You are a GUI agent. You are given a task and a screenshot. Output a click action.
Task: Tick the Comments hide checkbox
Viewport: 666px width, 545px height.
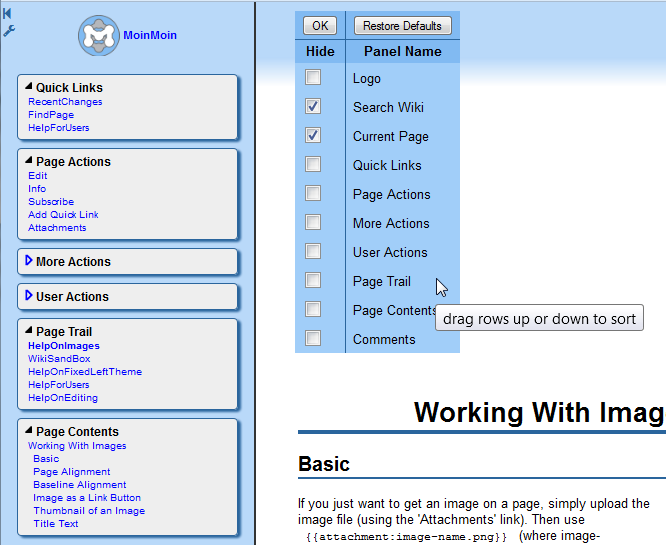[x=313, y=339]
